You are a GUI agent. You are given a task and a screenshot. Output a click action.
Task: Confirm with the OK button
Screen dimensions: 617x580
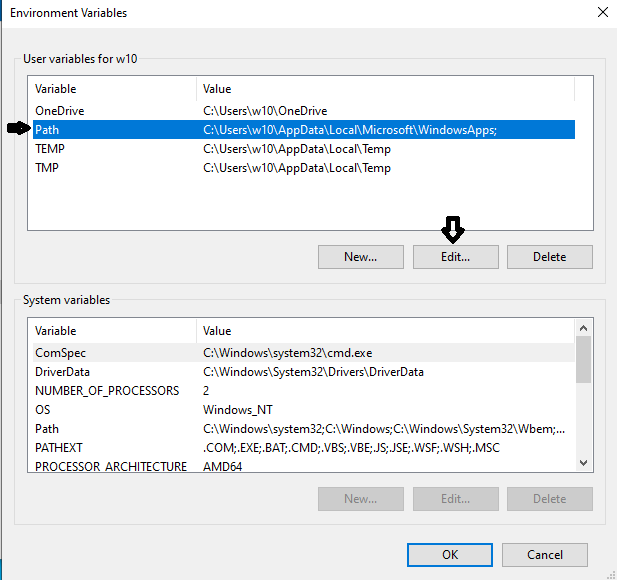[450, 555]
